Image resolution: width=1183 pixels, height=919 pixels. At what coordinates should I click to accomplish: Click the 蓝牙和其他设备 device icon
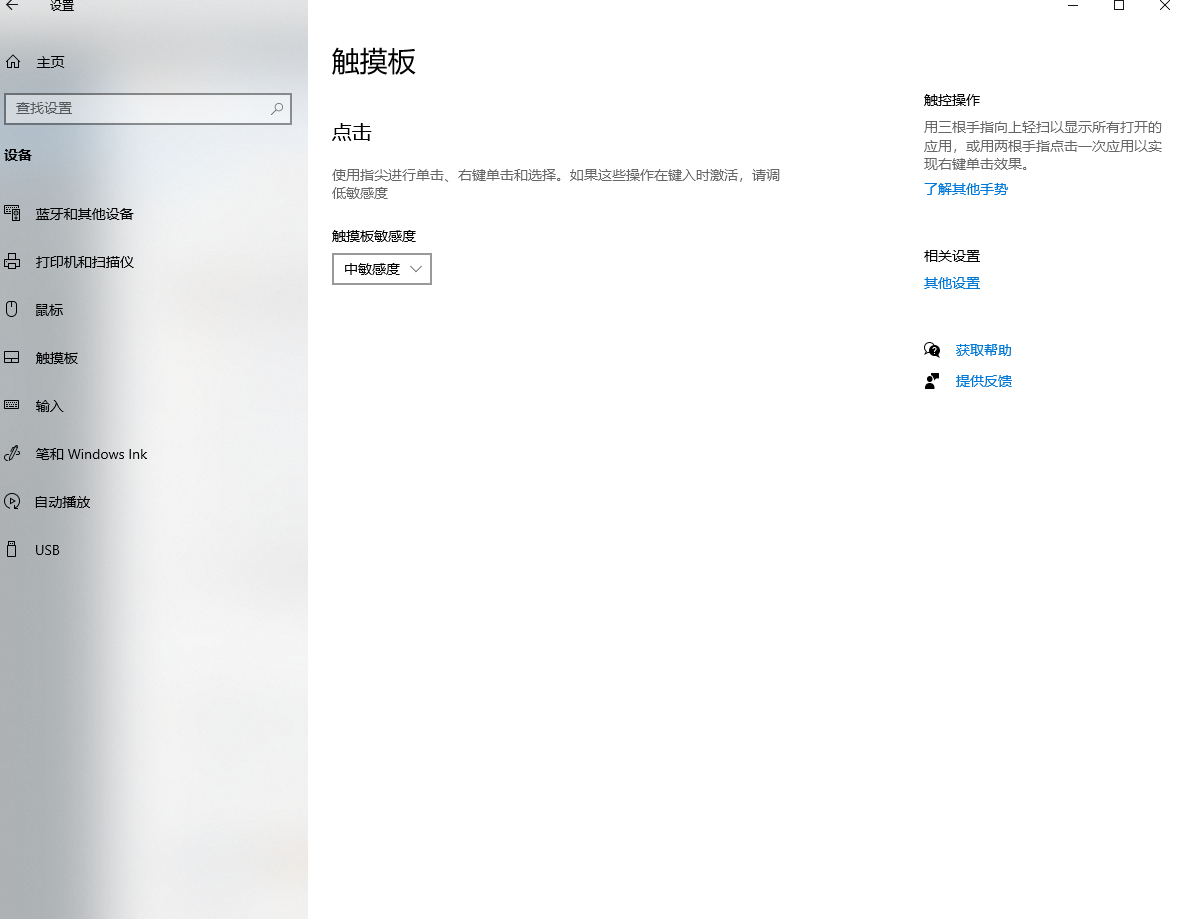coord(12,214)
